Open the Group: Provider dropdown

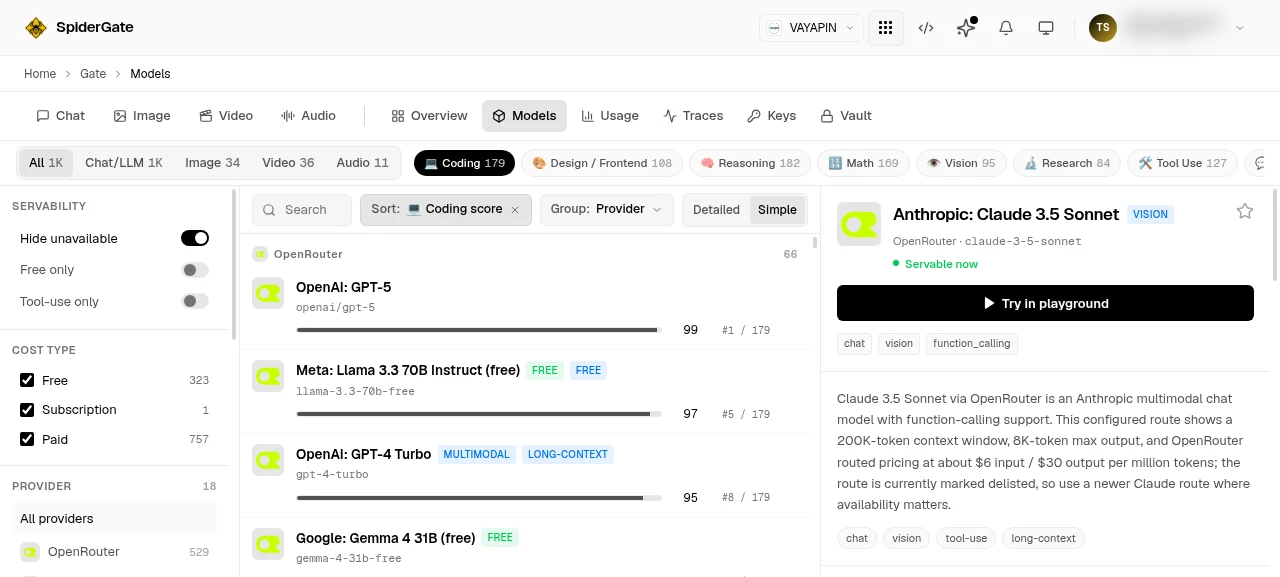606,210
